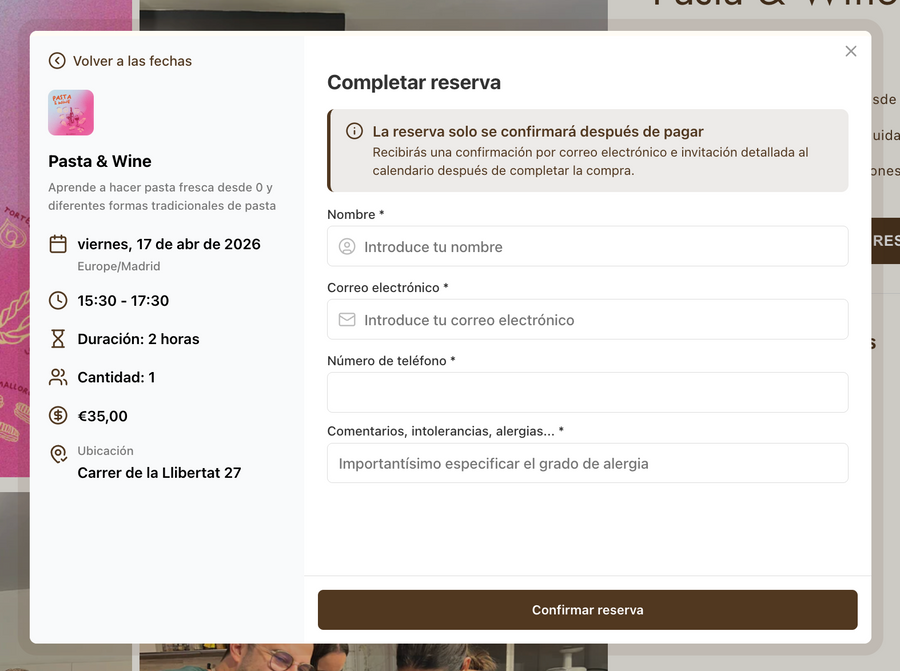Focus the Número de teléfono input field

[588, 393]
